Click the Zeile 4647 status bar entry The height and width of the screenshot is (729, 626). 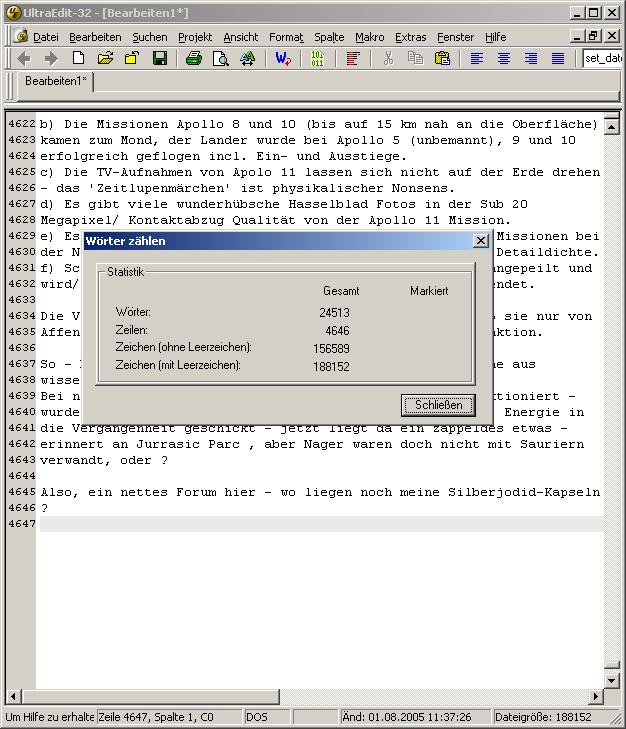click(x=169, y=717)
